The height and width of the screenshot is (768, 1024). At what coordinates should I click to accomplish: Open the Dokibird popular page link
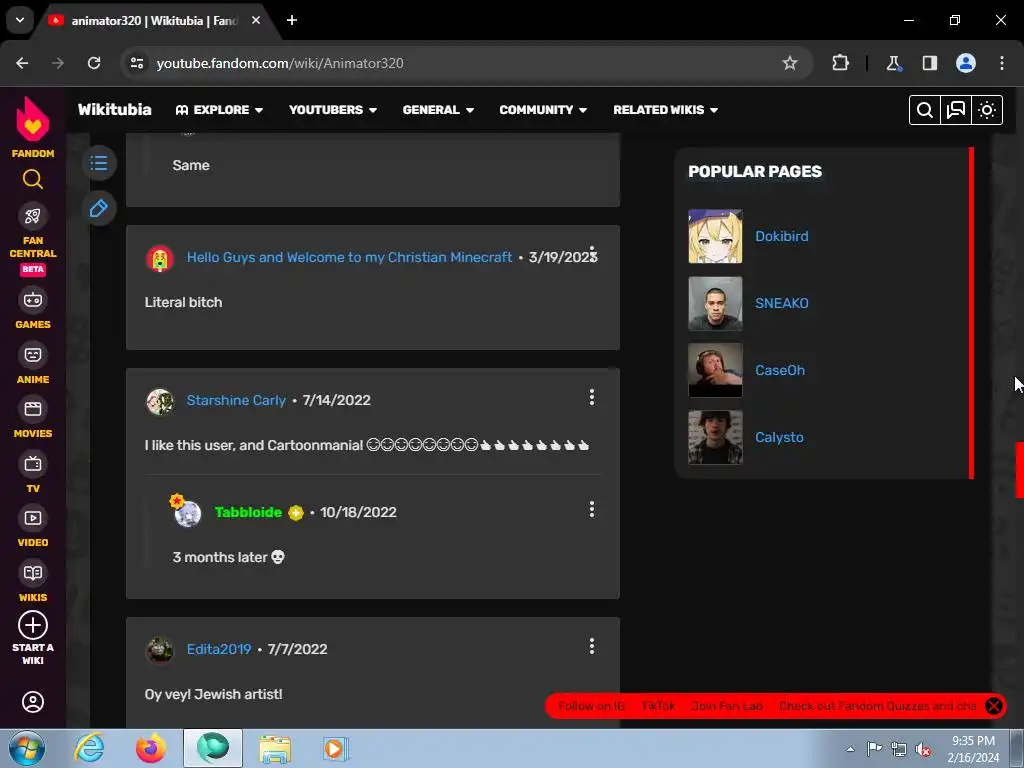[x=782, y=236]
